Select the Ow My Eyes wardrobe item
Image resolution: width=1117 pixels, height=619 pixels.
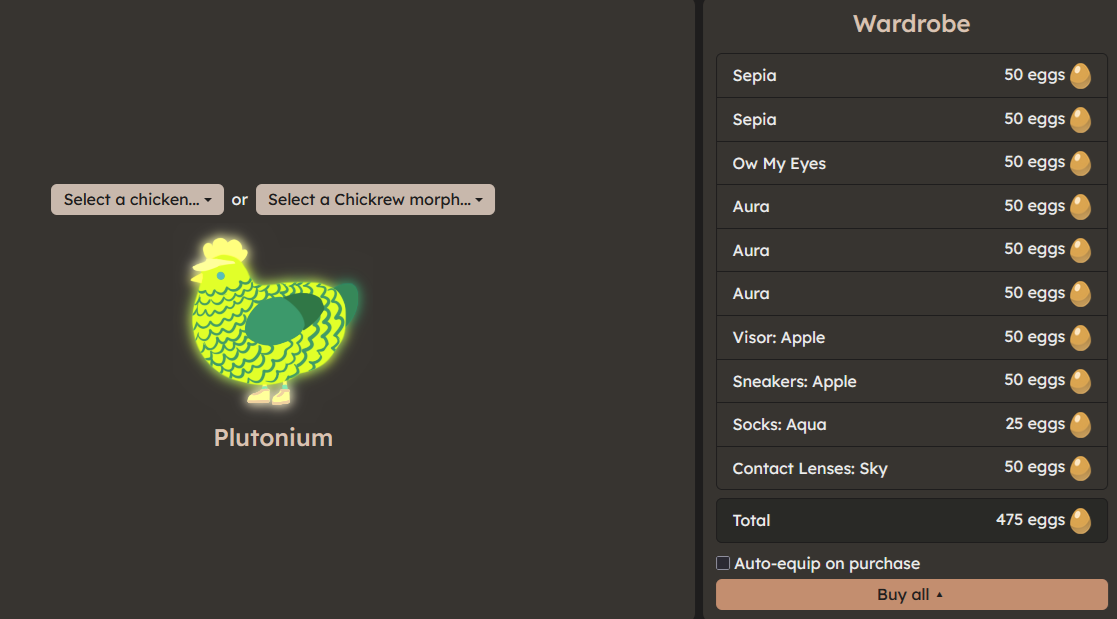(779, 163)
